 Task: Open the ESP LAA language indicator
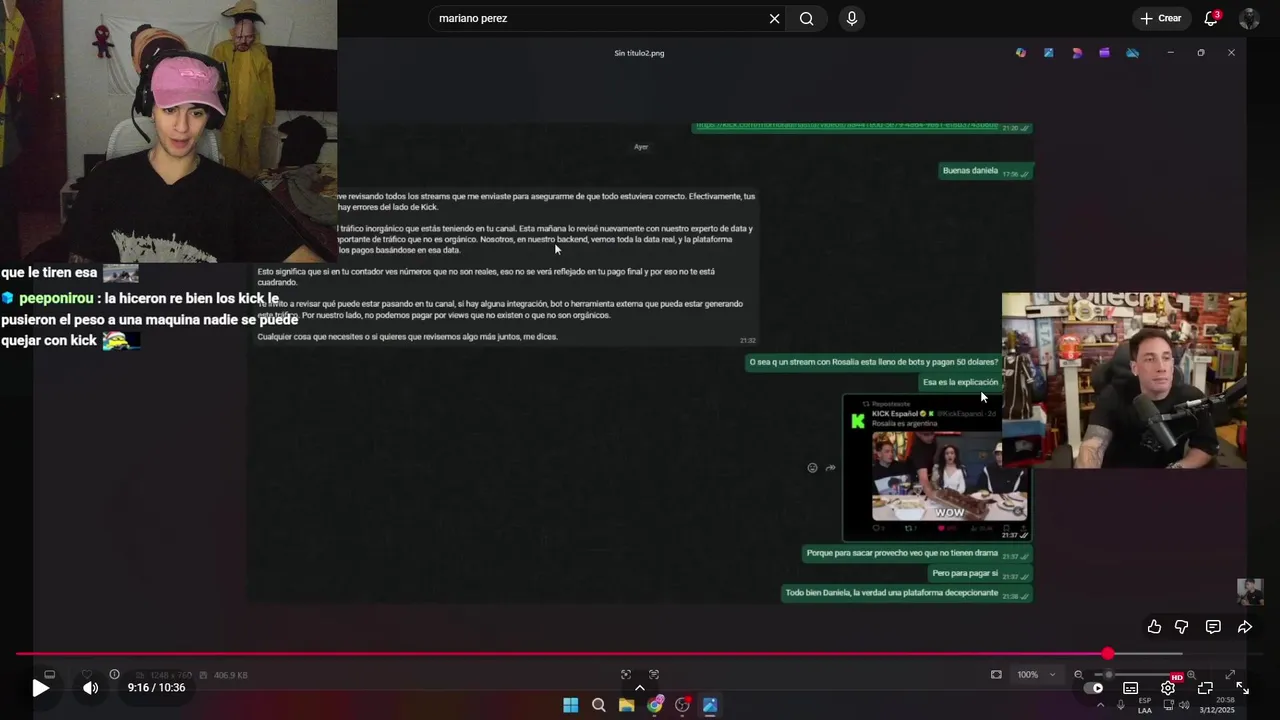[1145, 705]
